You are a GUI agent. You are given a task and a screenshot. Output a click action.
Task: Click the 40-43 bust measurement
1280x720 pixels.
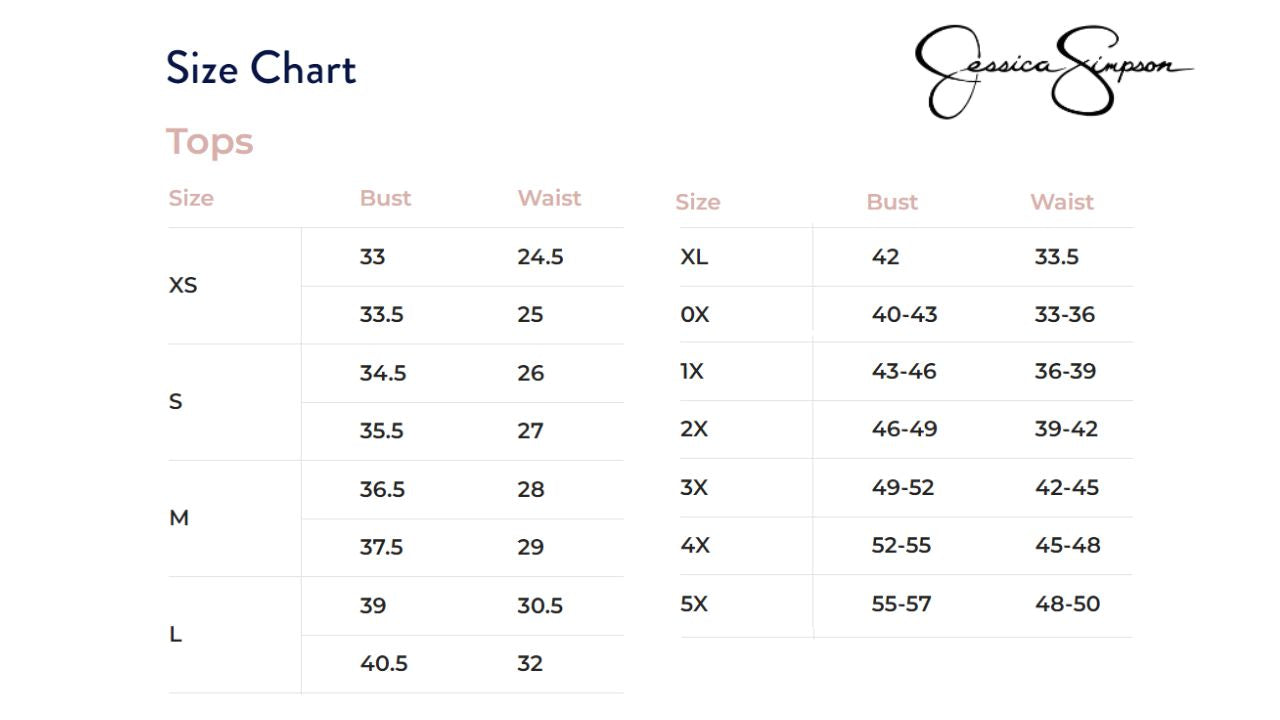click(x=904, y=314)
